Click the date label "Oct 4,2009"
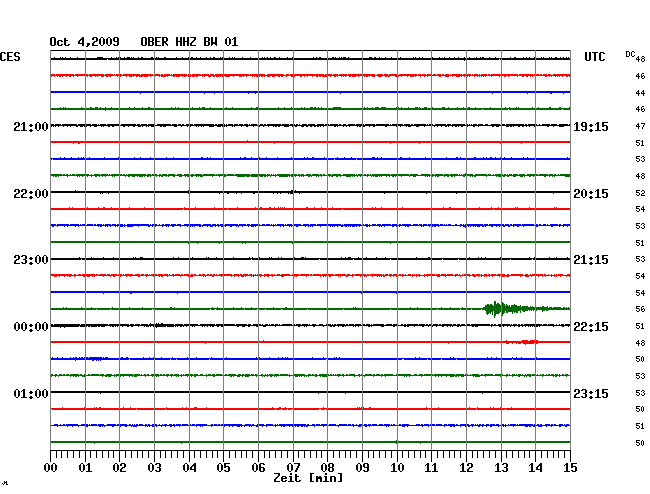The image size is (650, 494). pyautogui.click(x=85, y=42)
